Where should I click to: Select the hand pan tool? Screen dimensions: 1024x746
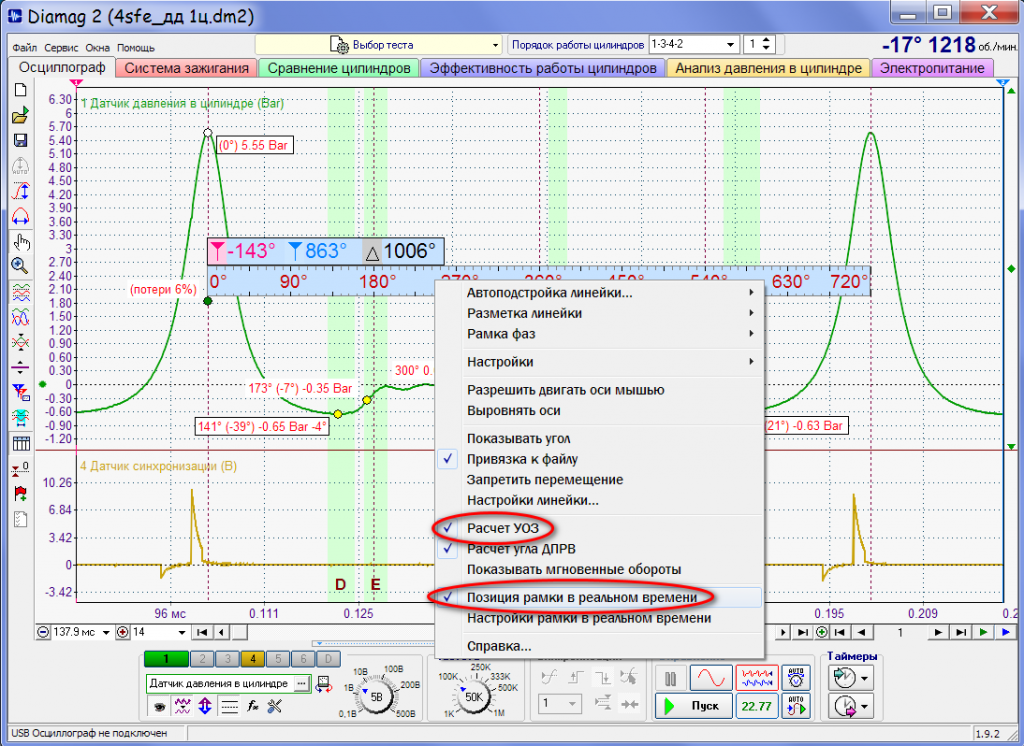pyautogui.click(x=22, y=242)
